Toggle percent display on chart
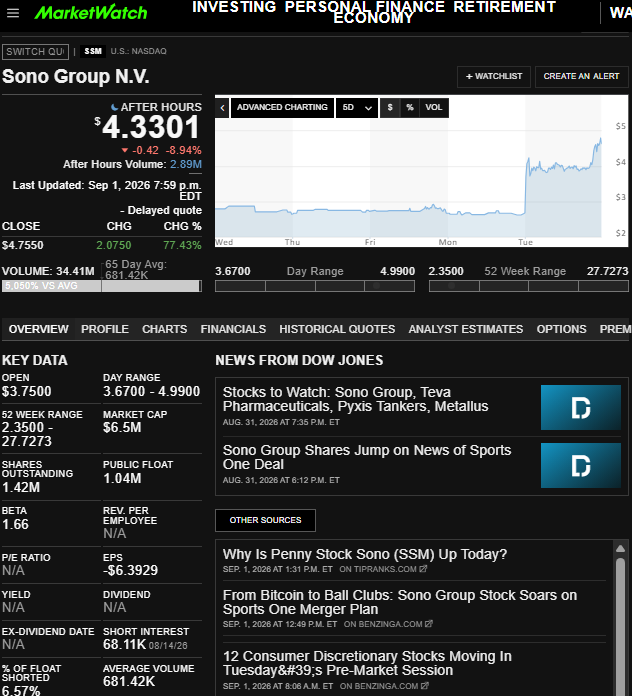The height and width of the screenshot is (696, 632). 410,108
